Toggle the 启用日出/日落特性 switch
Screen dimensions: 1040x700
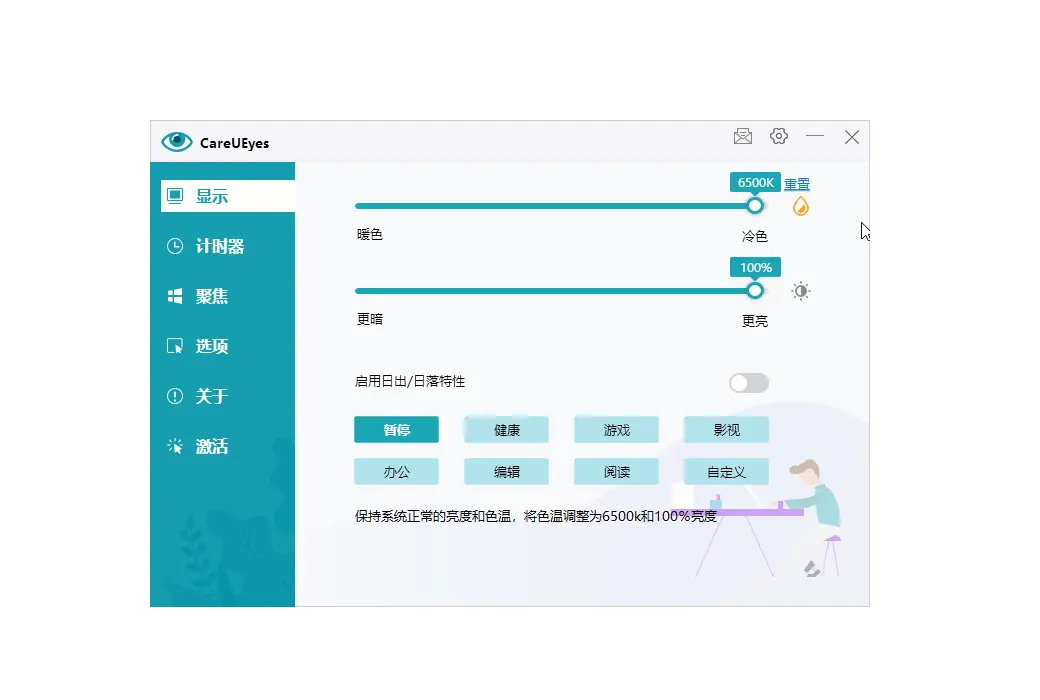749,383
